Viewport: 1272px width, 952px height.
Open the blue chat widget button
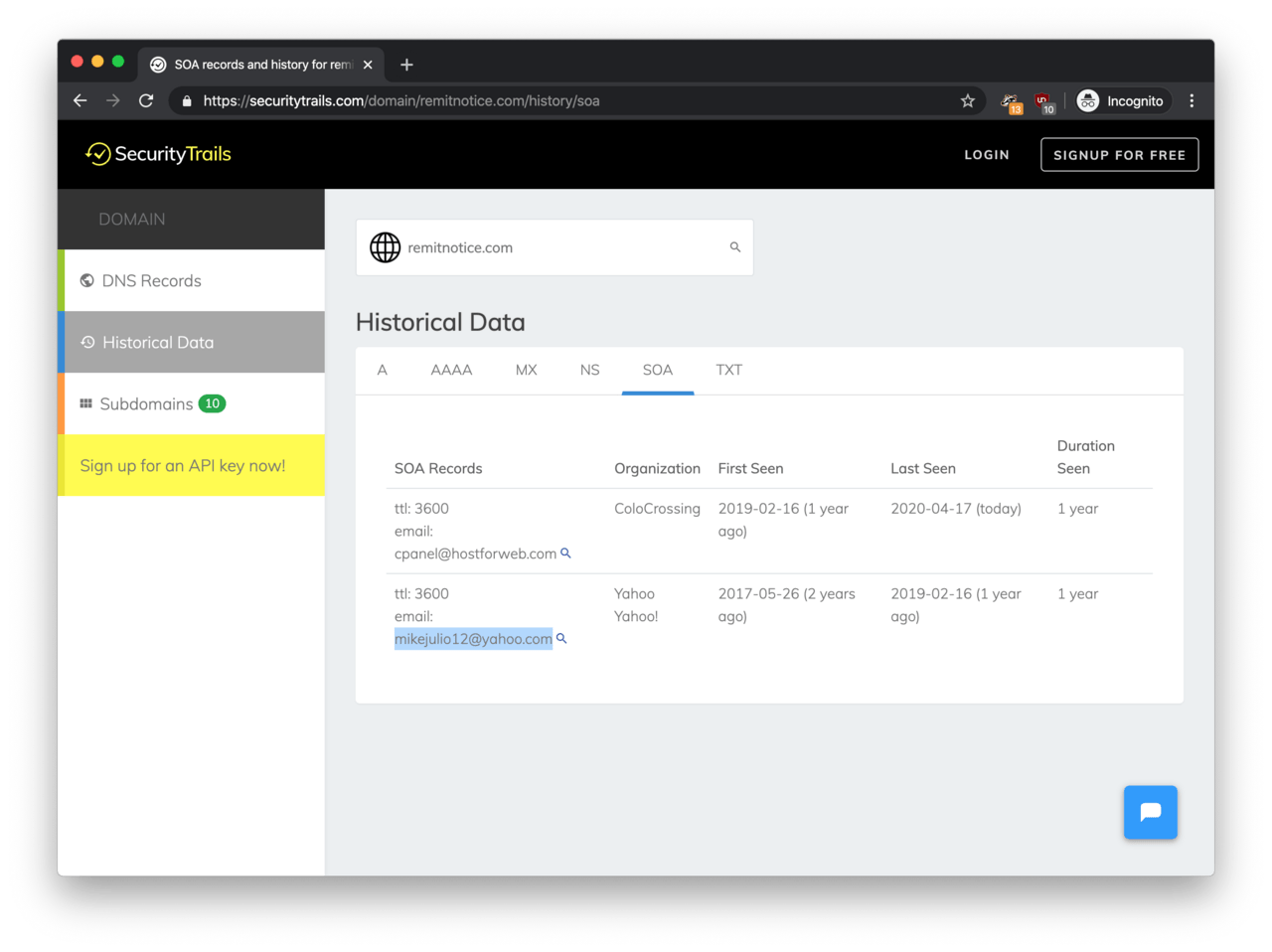click(x=1151, y=812)
